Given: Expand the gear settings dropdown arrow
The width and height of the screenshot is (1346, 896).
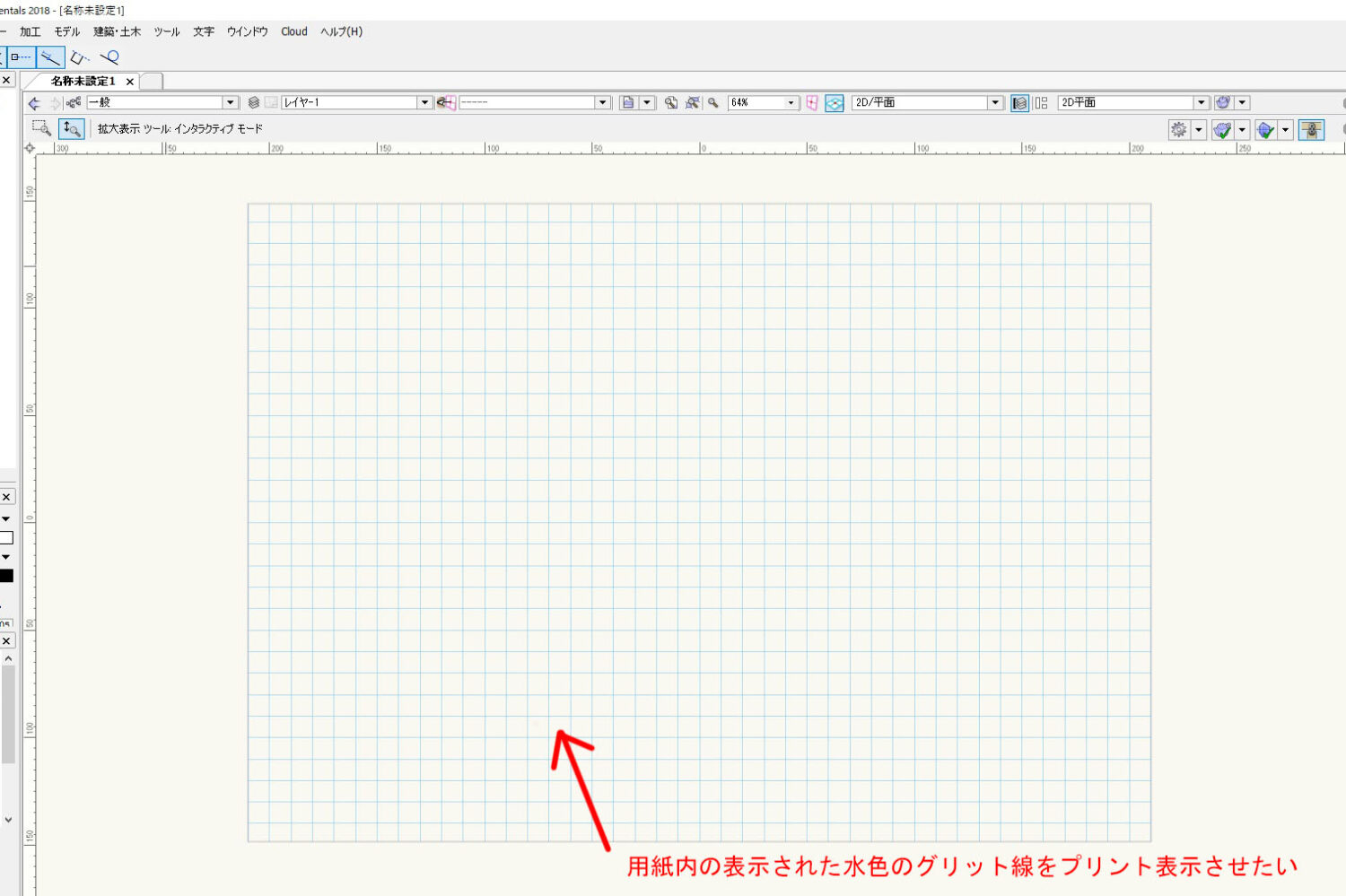Looking at the screenshot, I should click(1199, 130).
